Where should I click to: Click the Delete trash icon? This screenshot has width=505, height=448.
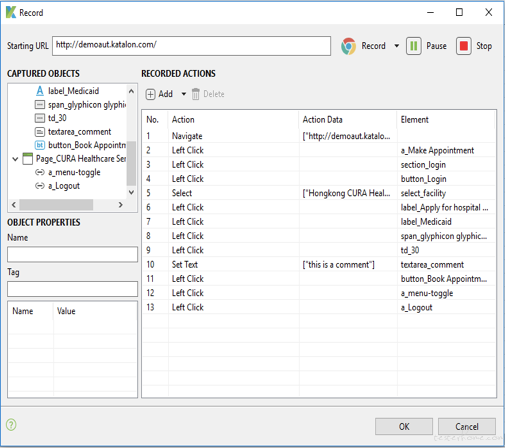point(196,94)
